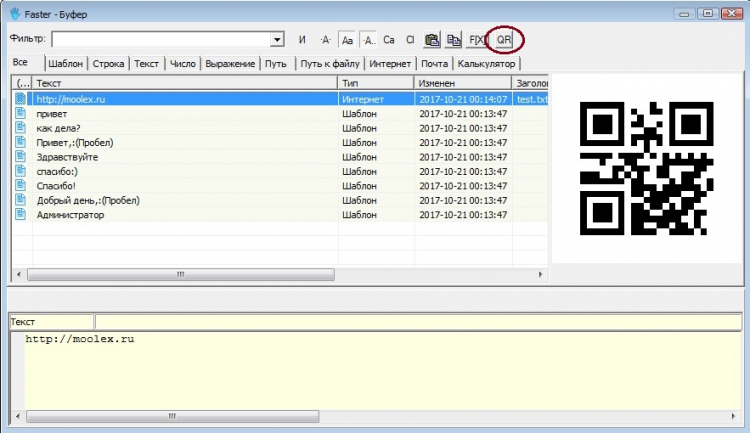Switch to the Число tab
Screen dimensions: 750x433
183,64
